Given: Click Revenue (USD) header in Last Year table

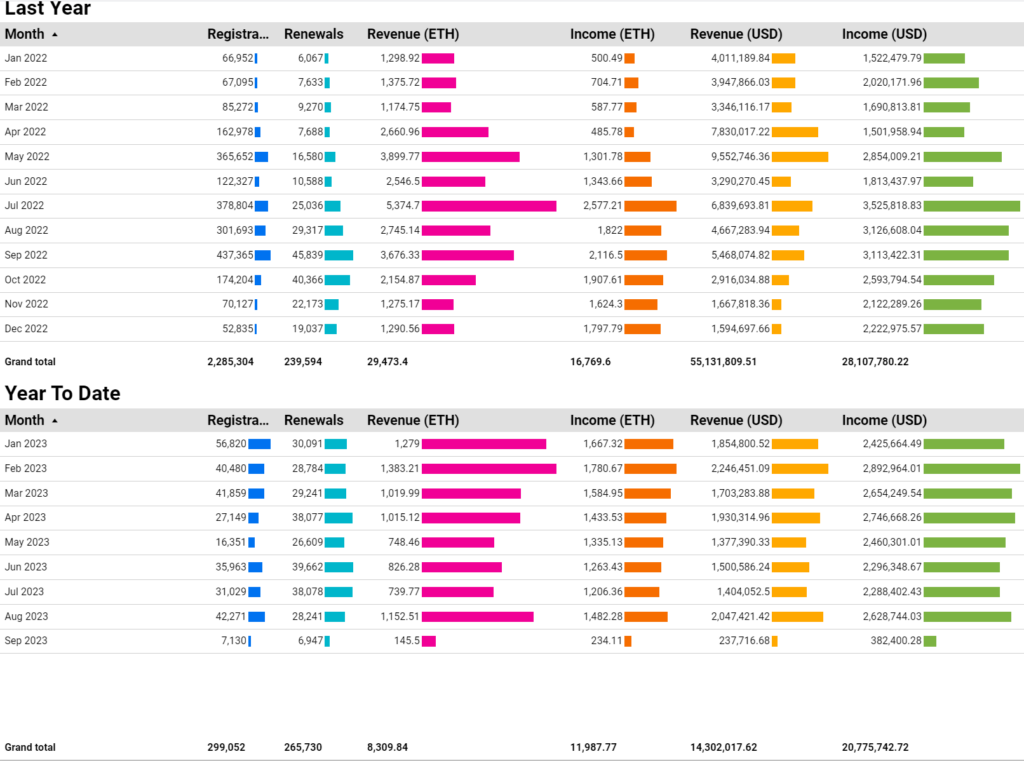Looking at the screenshot, I should 736,33.
